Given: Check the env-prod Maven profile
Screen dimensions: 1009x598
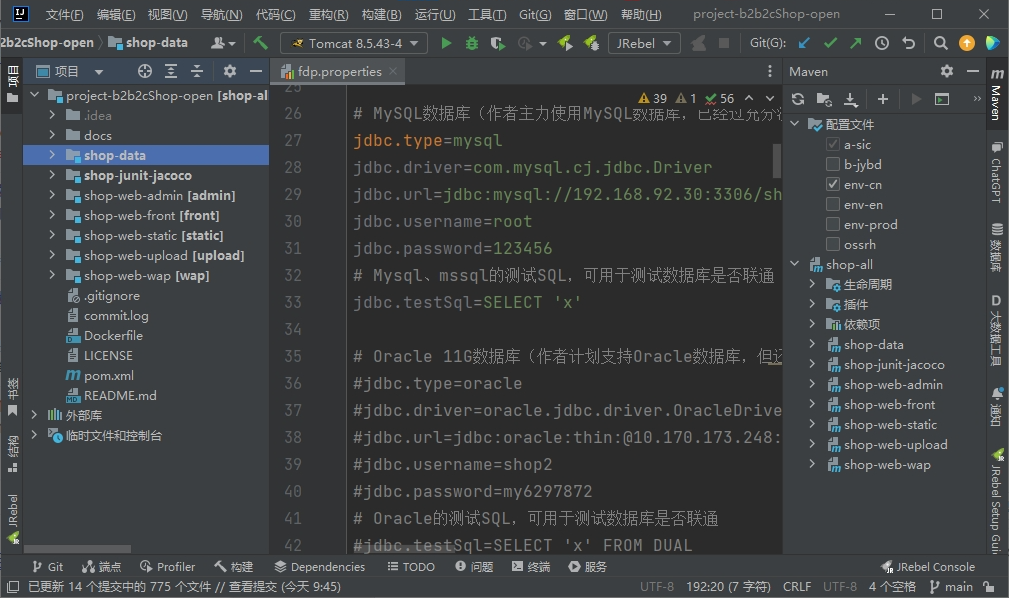Looking at the screenshot, I should 833,224.
